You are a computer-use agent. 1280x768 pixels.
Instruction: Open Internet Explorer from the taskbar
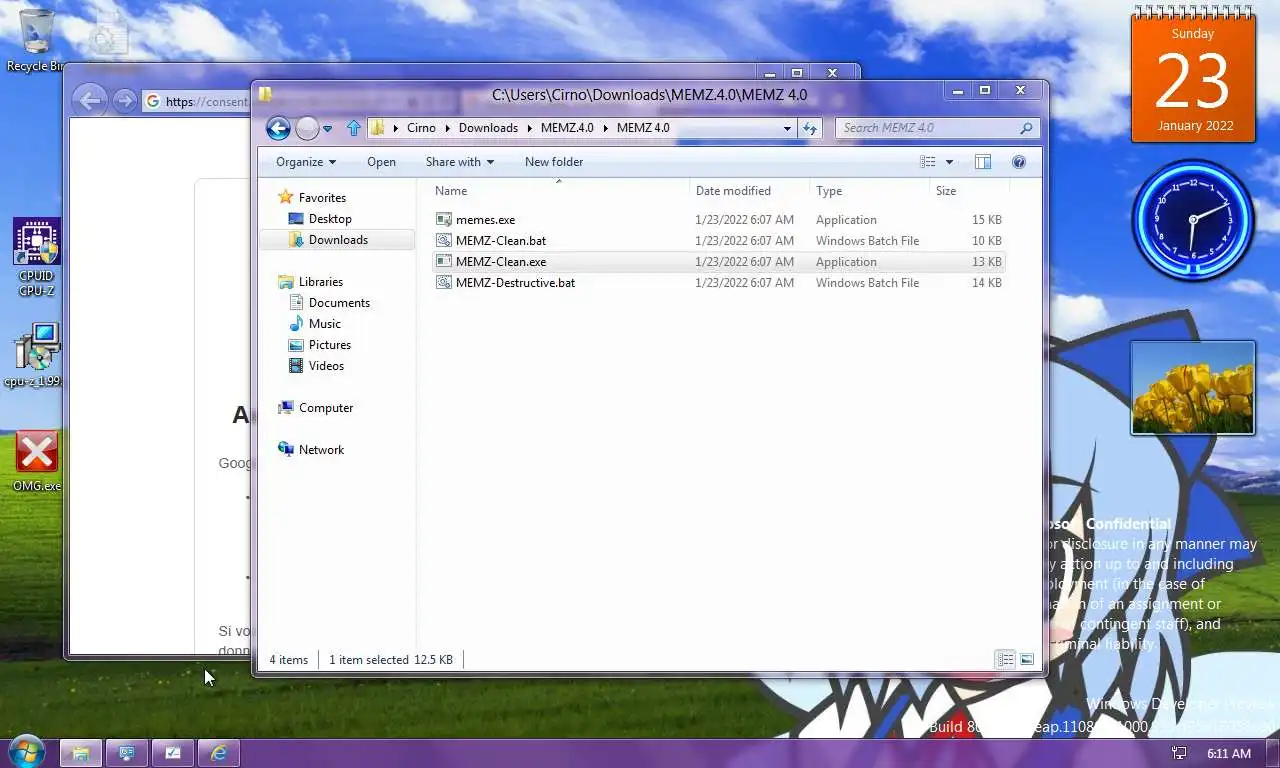click(219, 753)
